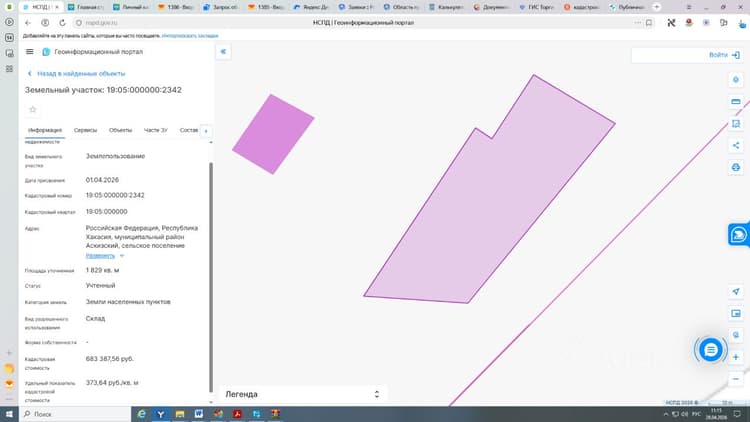
Task: Zoom out on the map
Action: [x=736, y=379]
